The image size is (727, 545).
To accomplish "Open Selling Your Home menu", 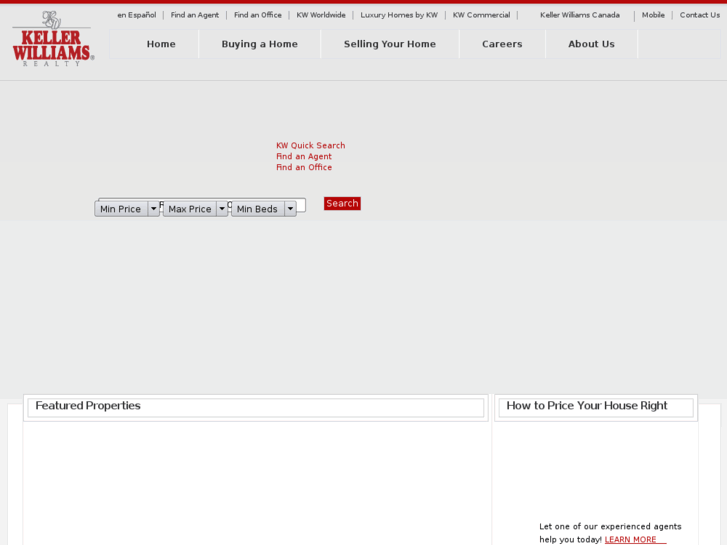I will click(x=390, y=44).
